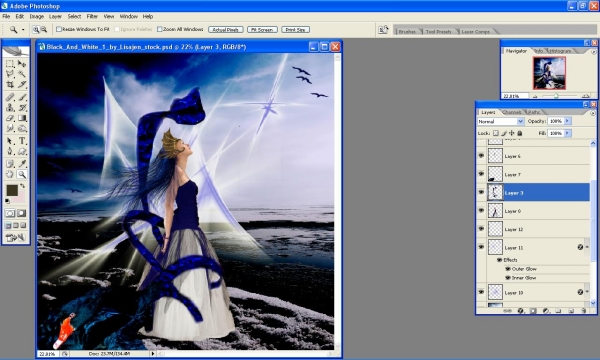Hide Layer 6 with its eye icon
This screenshot has height=360, width=600.
pyautogui.click(x=481, y=156)
